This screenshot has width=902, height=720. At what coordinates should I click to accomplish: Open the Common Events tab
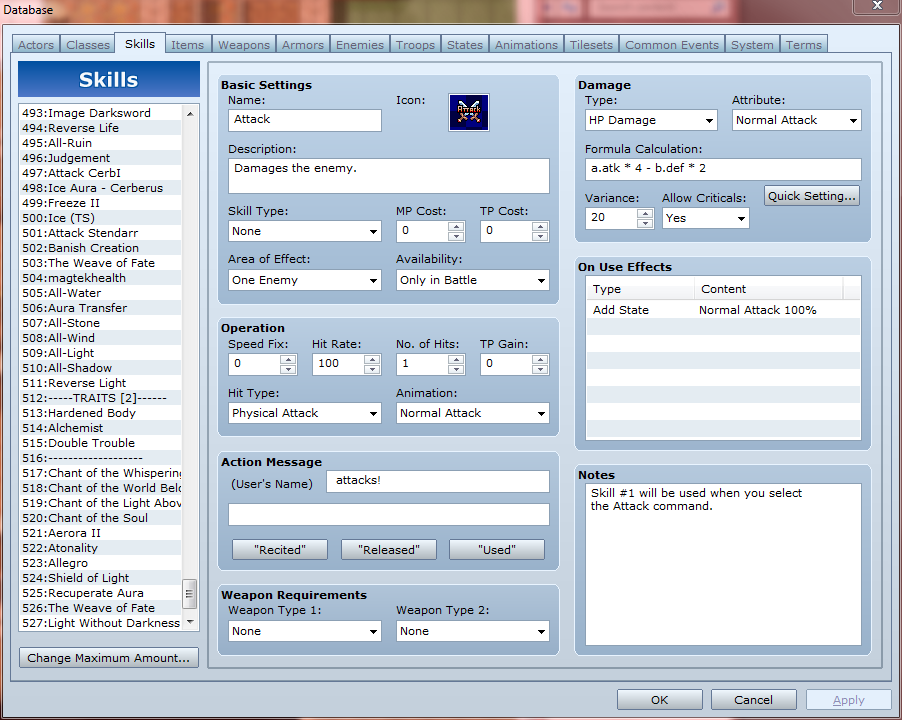pos(671,45)
